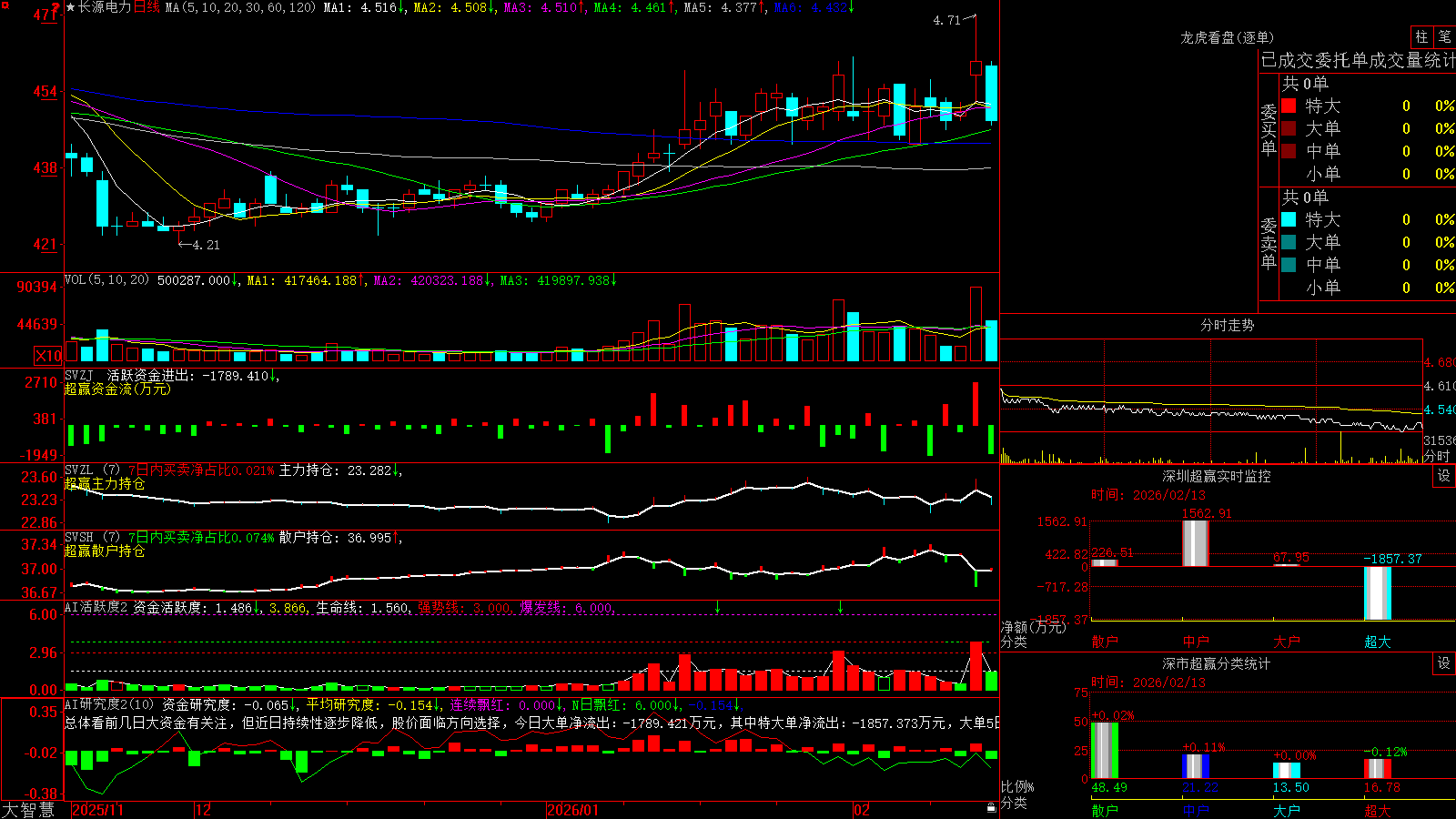This screenshot has height=819, width=1456.
Task: Click the 超赢散户持仓 label
Action: pyautogui.click(x=105, y=551)
